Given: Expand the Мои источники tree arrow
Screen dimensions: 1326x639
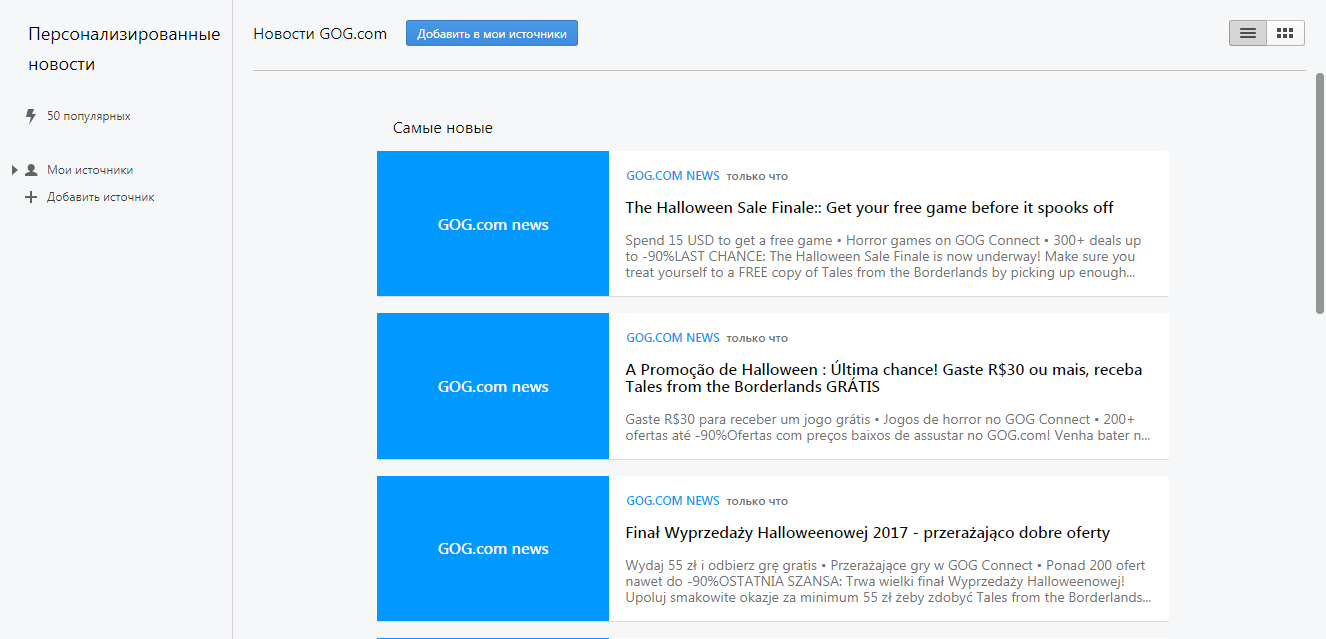Looking at the screenshot, I should [15, 170].
